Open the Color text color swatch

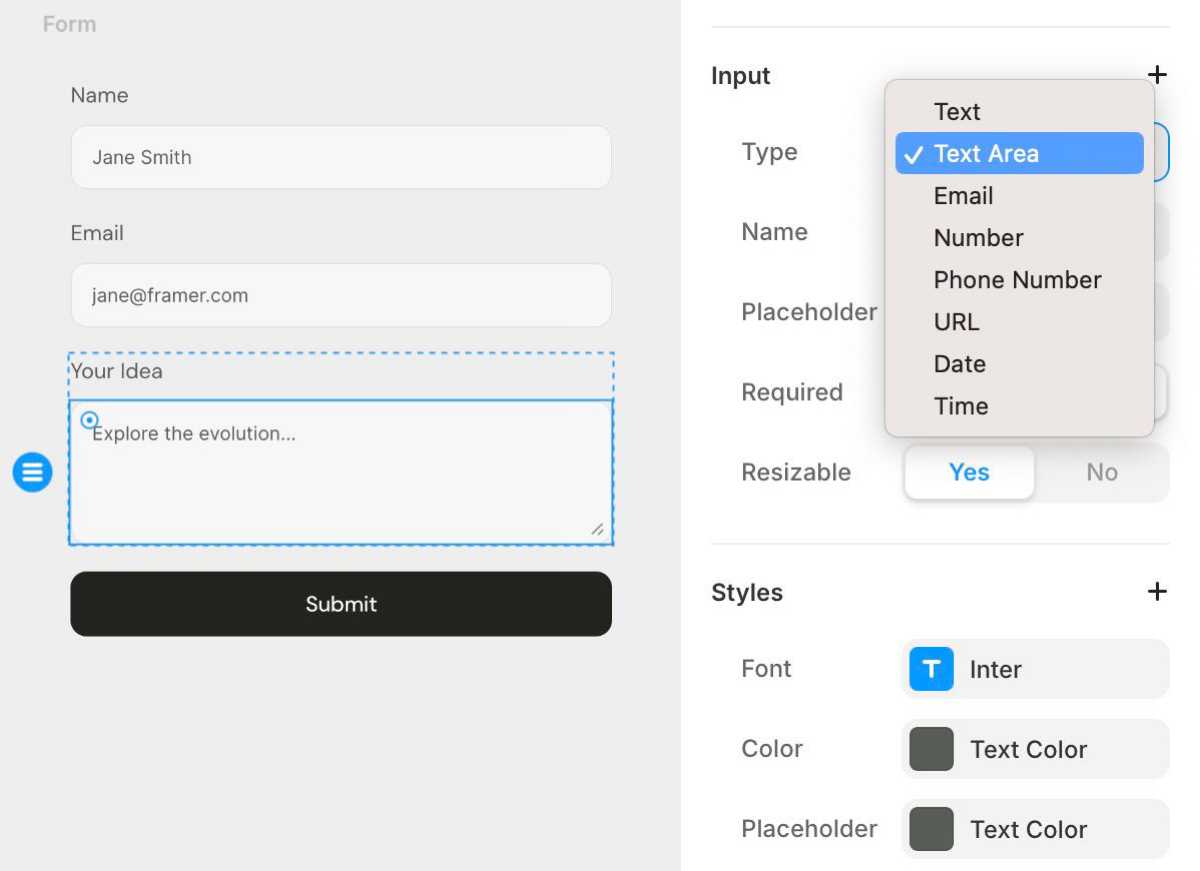(x=1035, y=749)
